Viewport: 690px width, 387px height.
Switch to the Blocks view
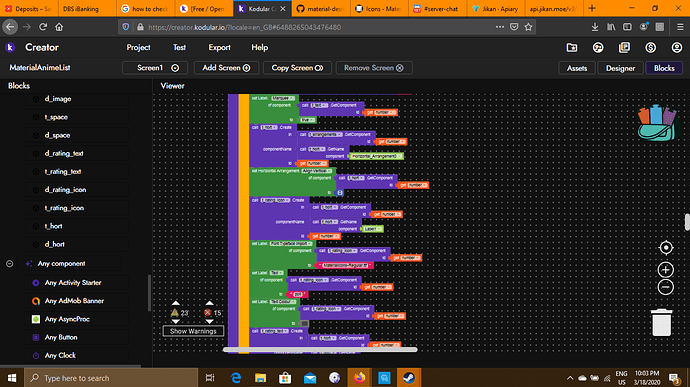click(x=664, y=68)
